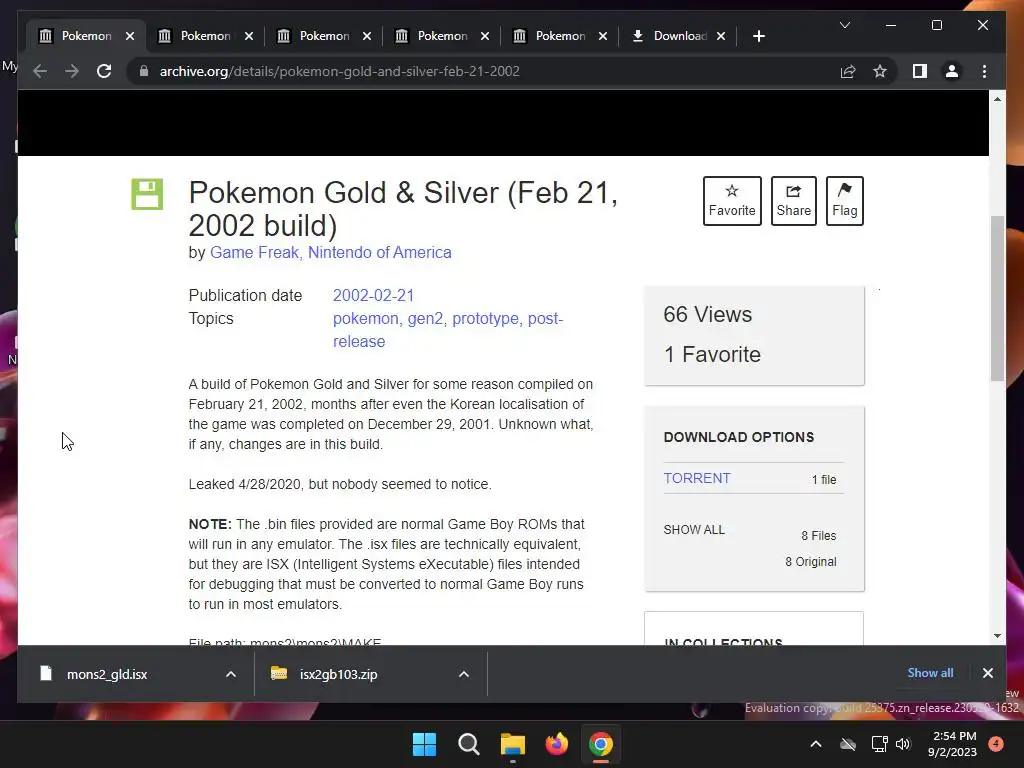
Task: Open the downloaded mons2_gld.isx file
Action: click(x=107, y=674)
